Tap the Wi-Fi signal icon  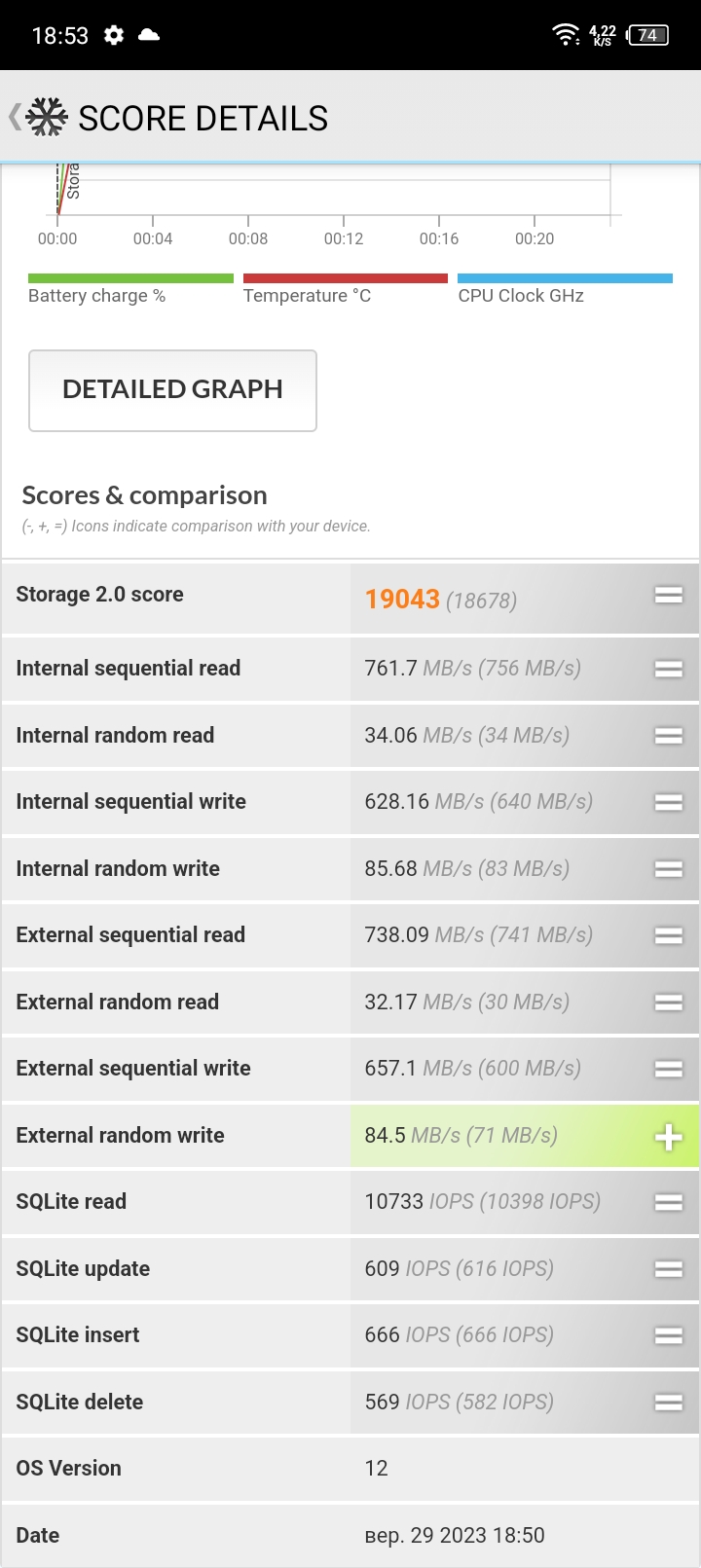click(x=566, y=35)
